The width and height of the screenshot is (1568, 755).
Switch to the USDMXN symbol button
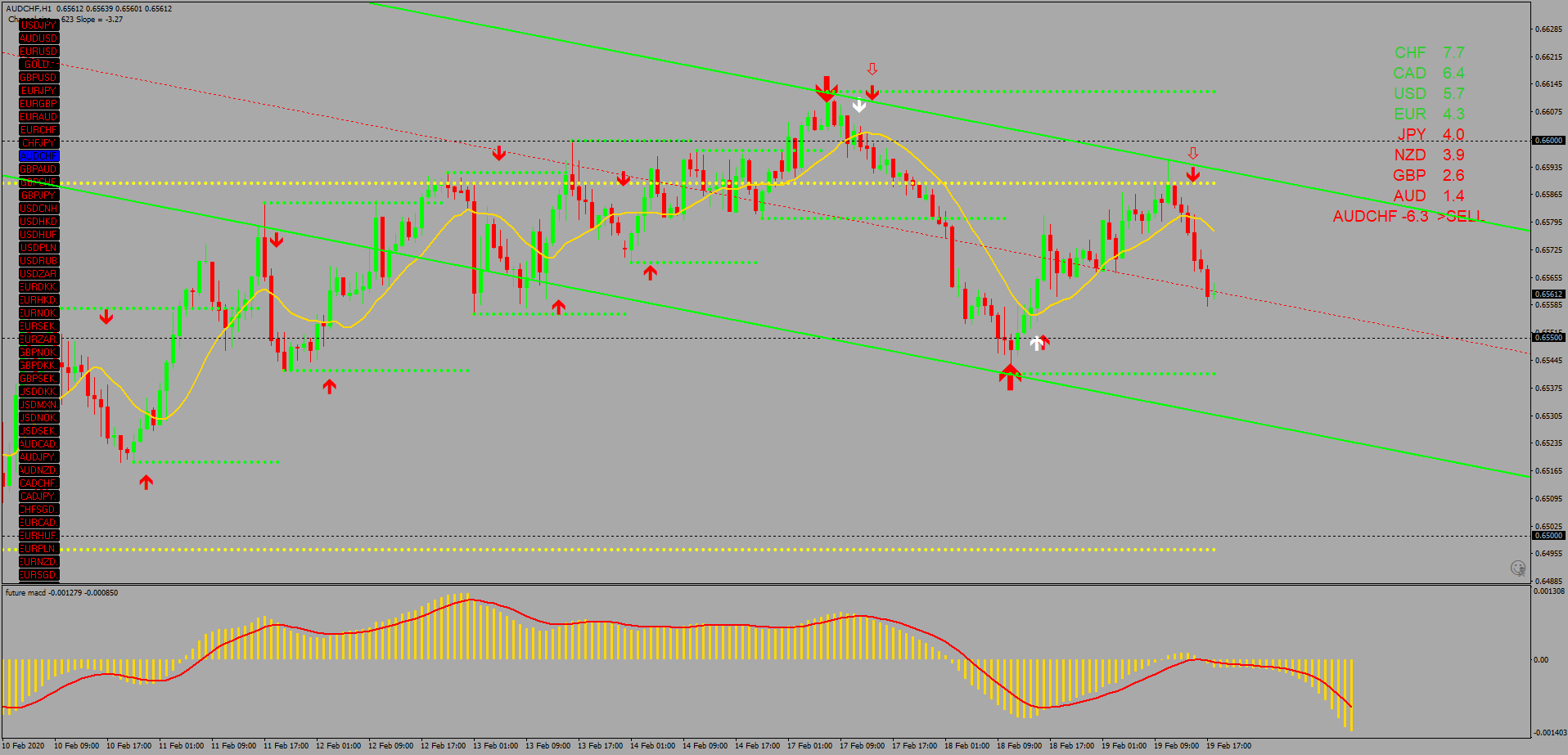pyautogui.click(x=39, y=405)
